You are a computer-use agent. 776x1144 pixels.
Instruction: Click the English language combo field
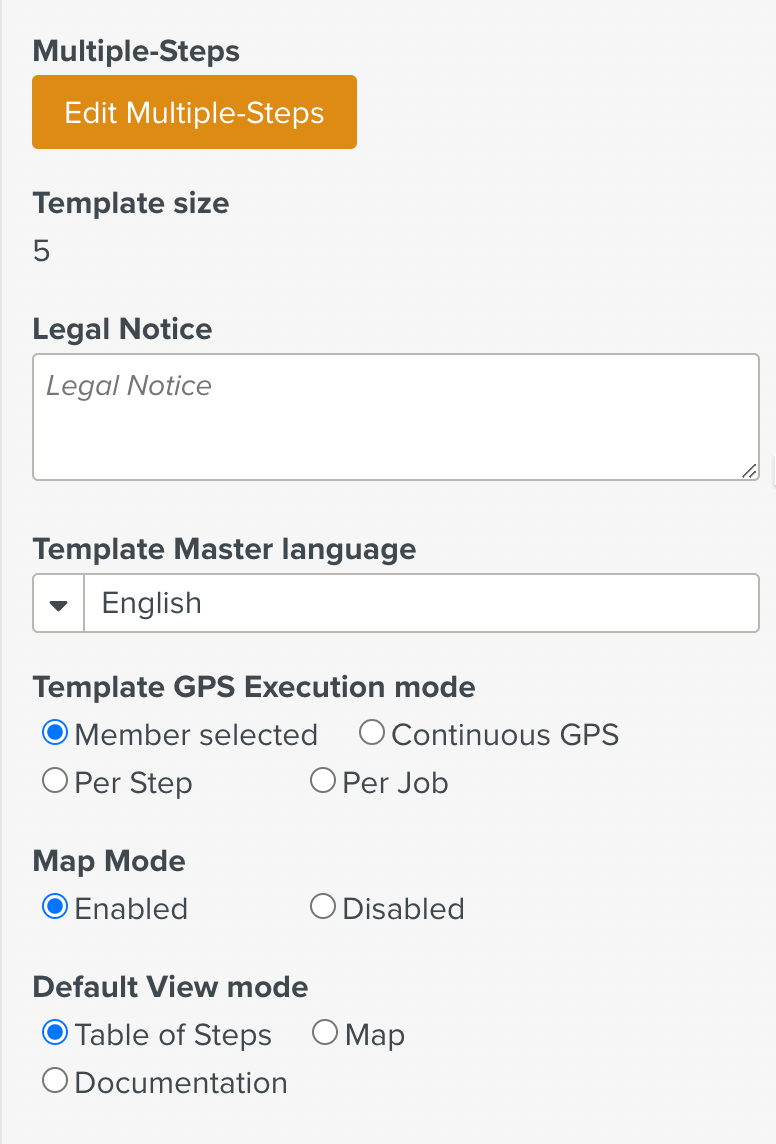coord(420,603)
